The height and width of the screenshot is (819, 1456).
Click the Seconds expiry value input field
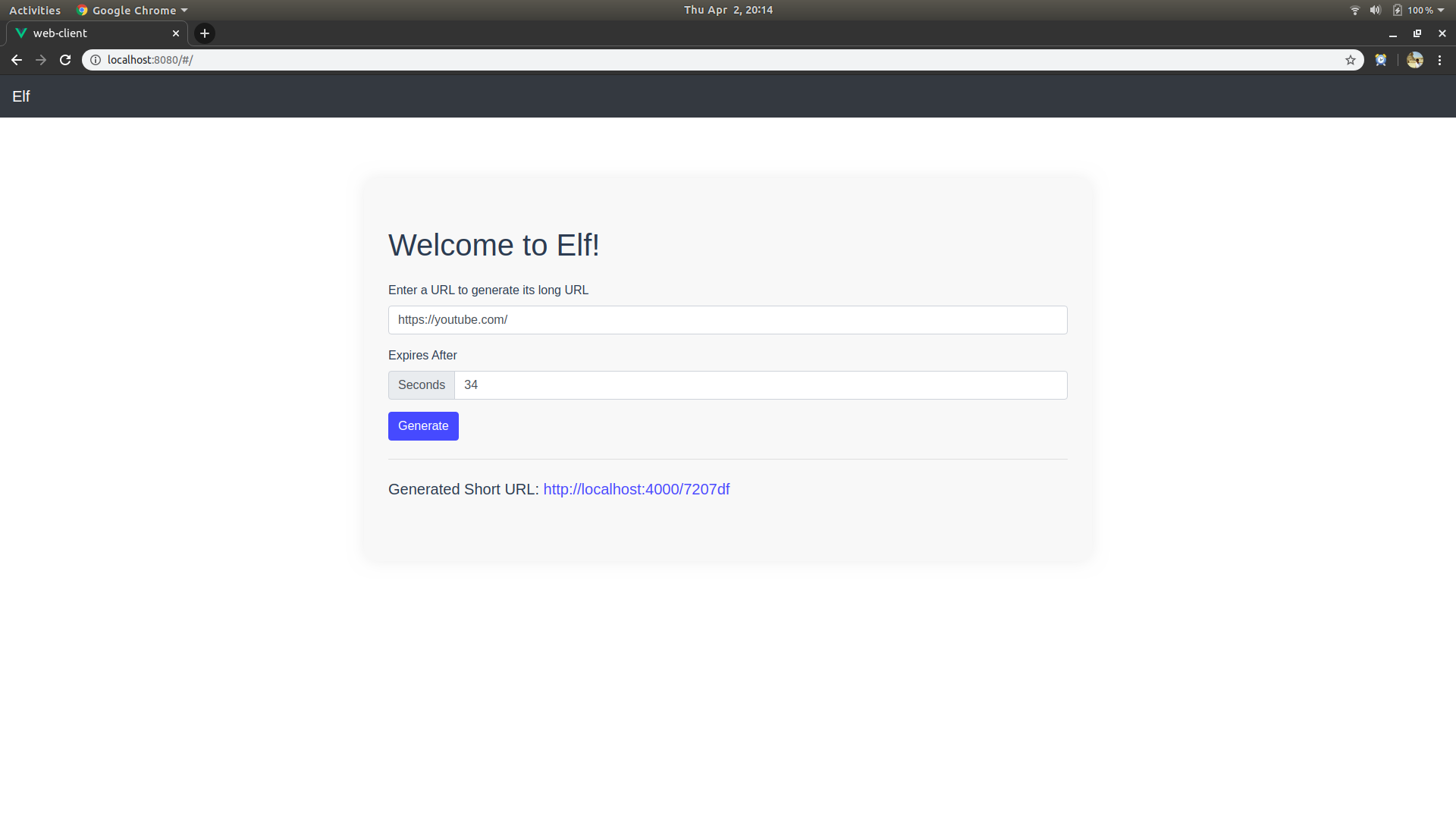761,385
